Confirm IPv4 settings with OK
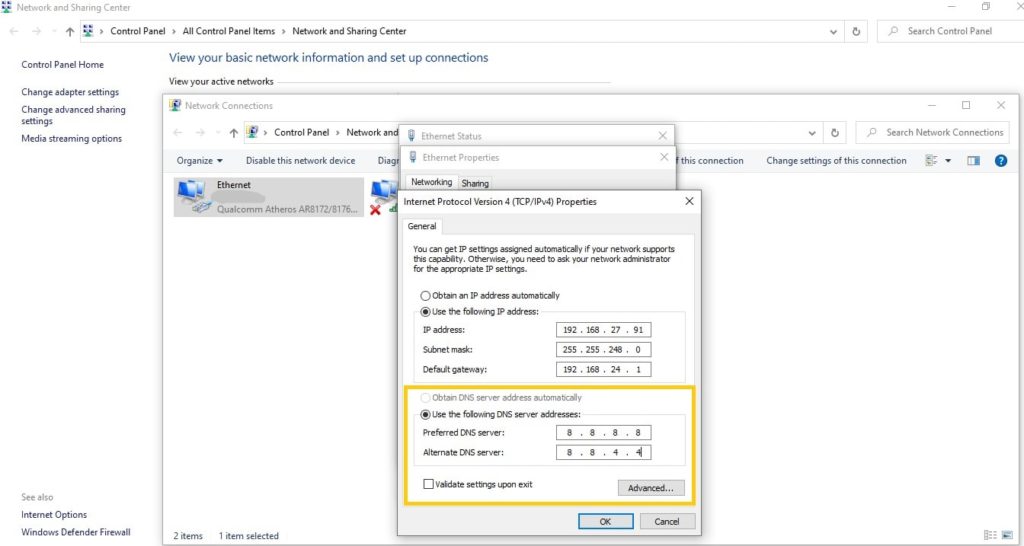This screenshot has height=546, width=1024. coord(605,521)
